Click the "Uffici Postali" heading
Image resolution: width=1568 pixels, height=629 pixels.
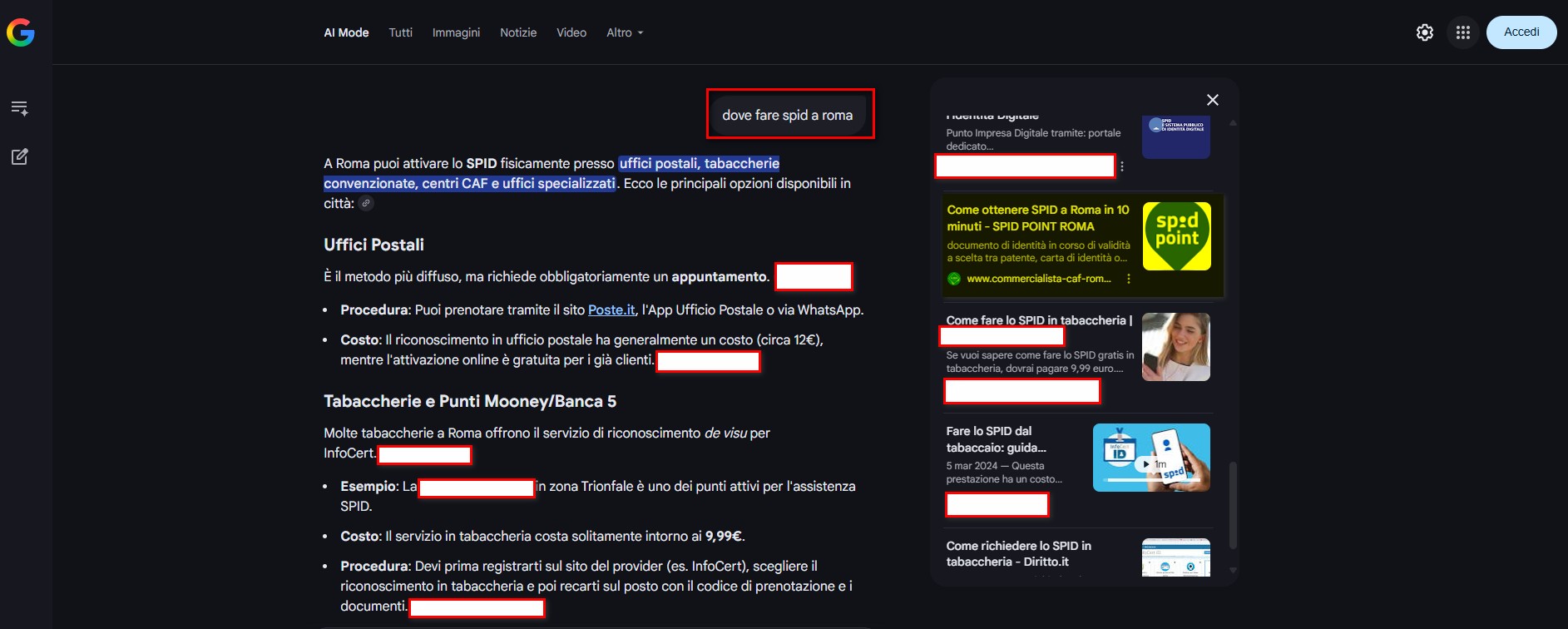[373, 245]
